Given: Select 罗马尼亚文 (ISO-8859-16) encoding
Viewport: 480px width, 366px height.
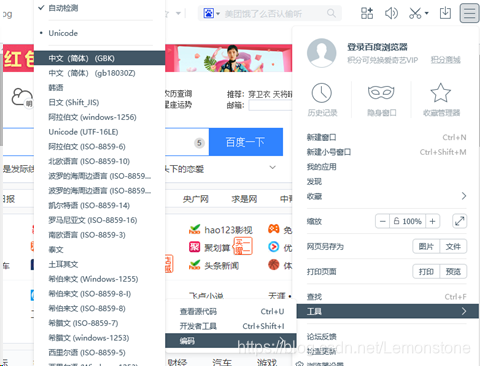Looking at the screenshot, I should pyautogui.click(x=99, y=220).
